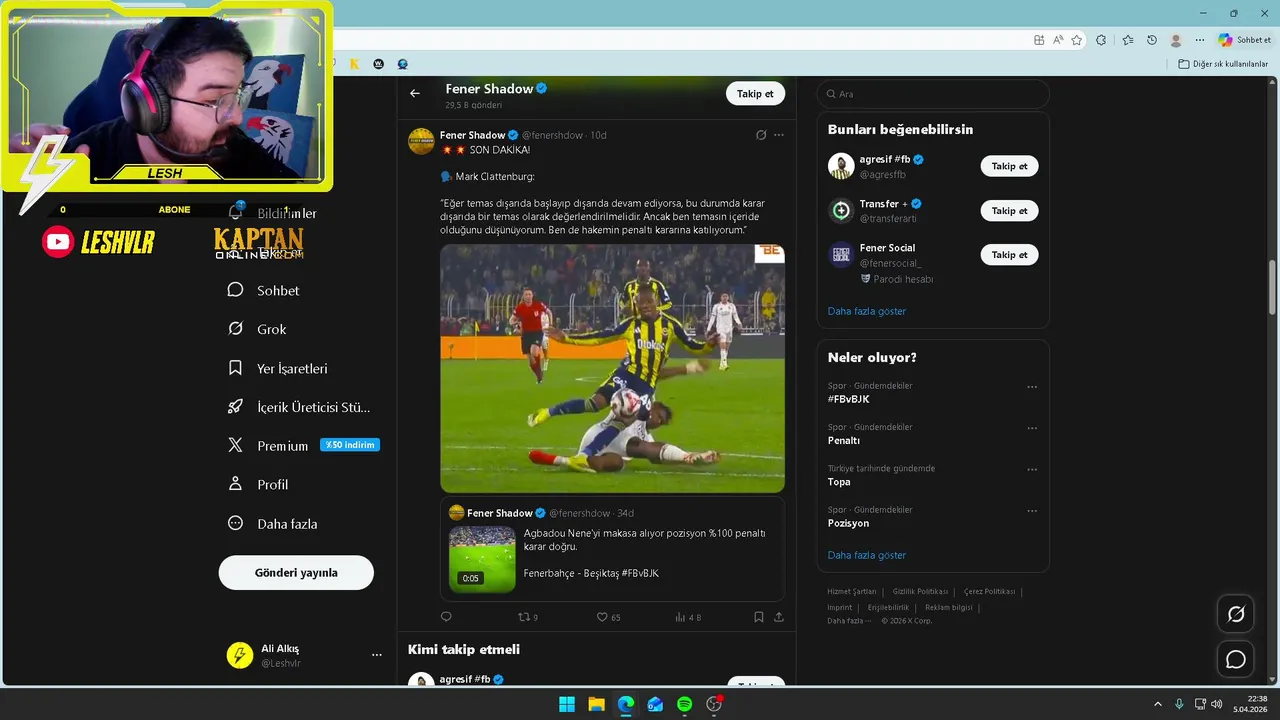Follow agresif #fb in the suggestions panel

coord(1009,166)
